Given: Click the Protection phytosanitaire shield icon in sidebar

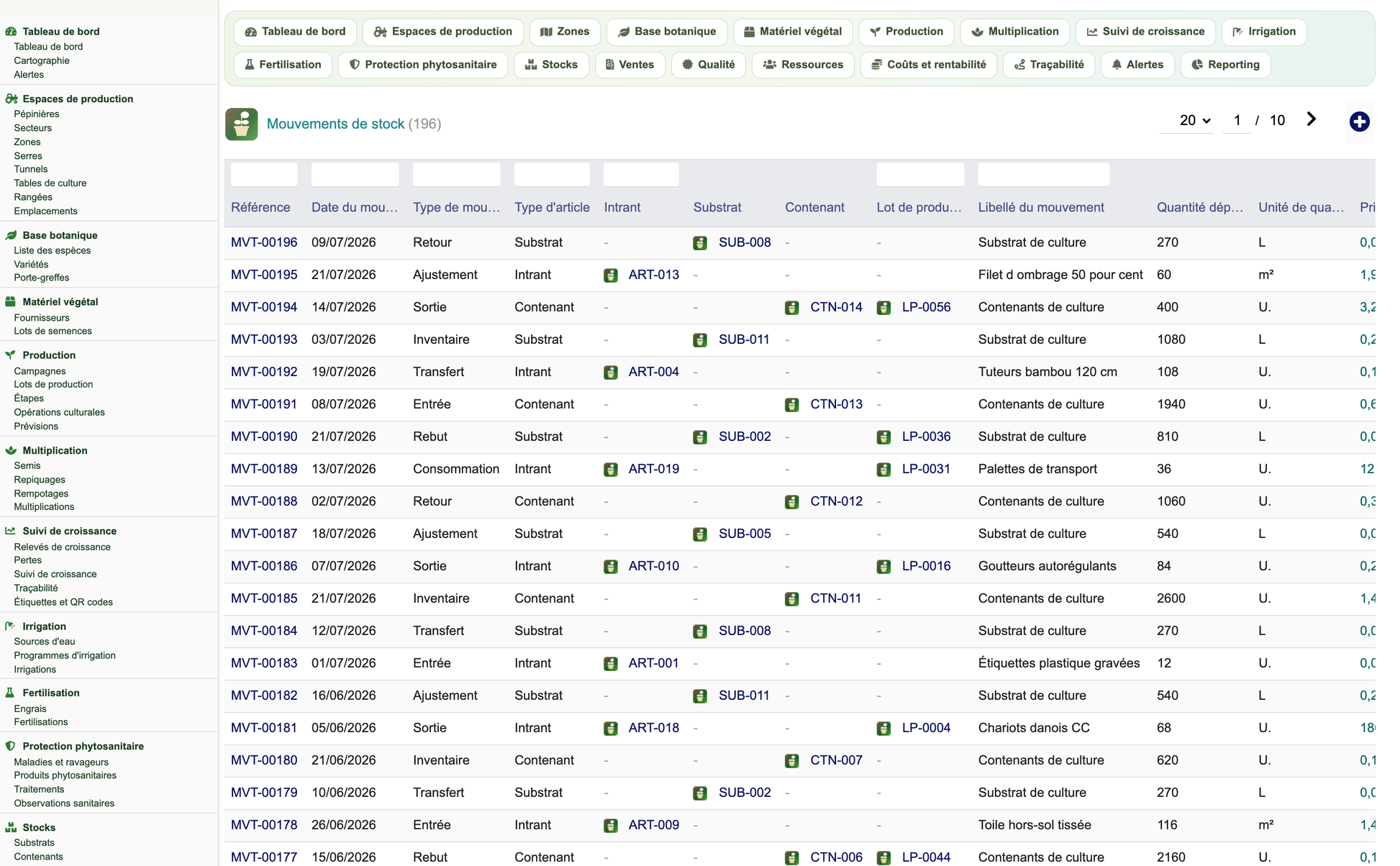Looking at the screenshot, I should [11, 746].
